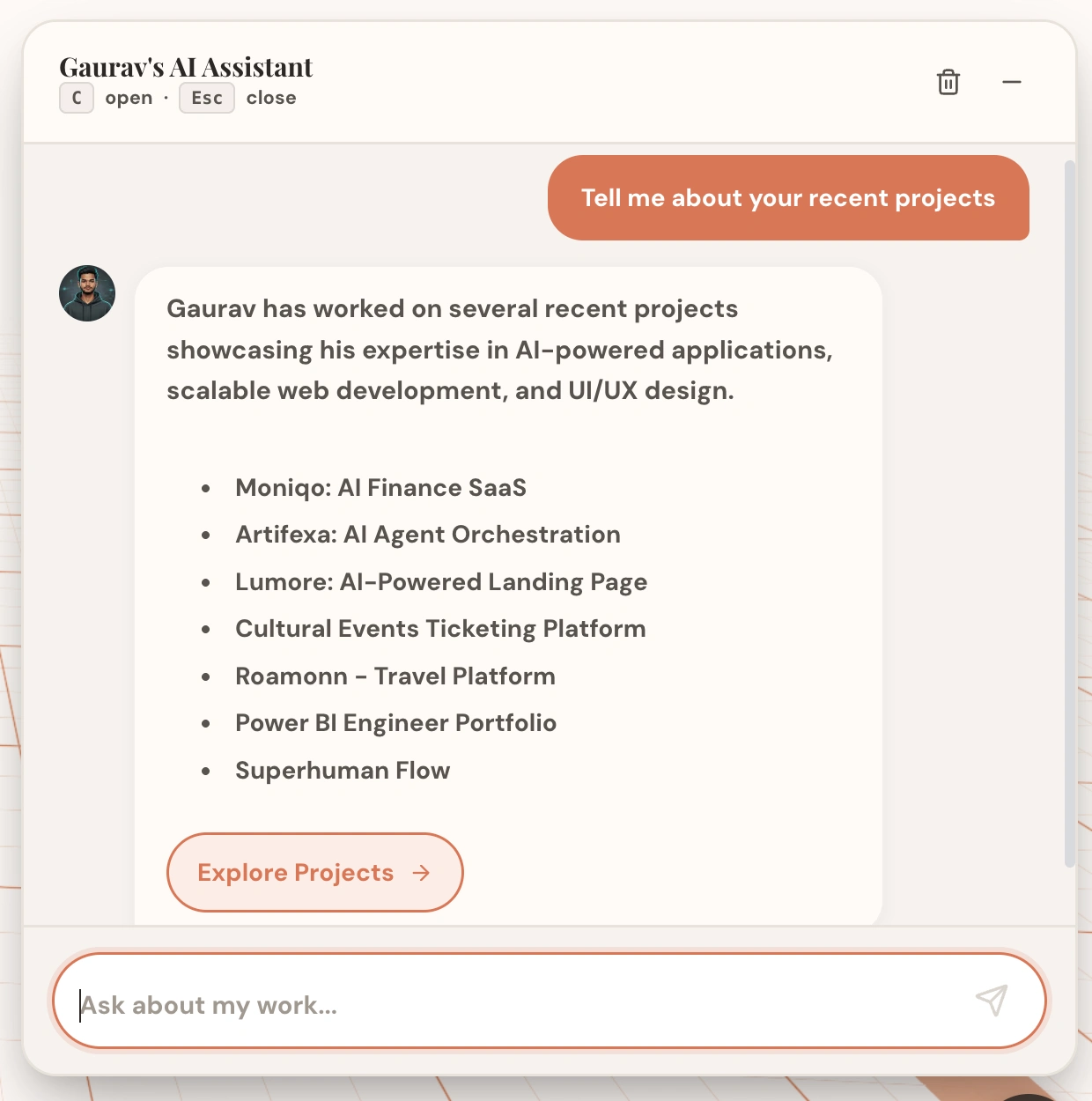Clear the chat with the trash icon
Viewport: 1092px width, 1101px height.
click(948, 82)
